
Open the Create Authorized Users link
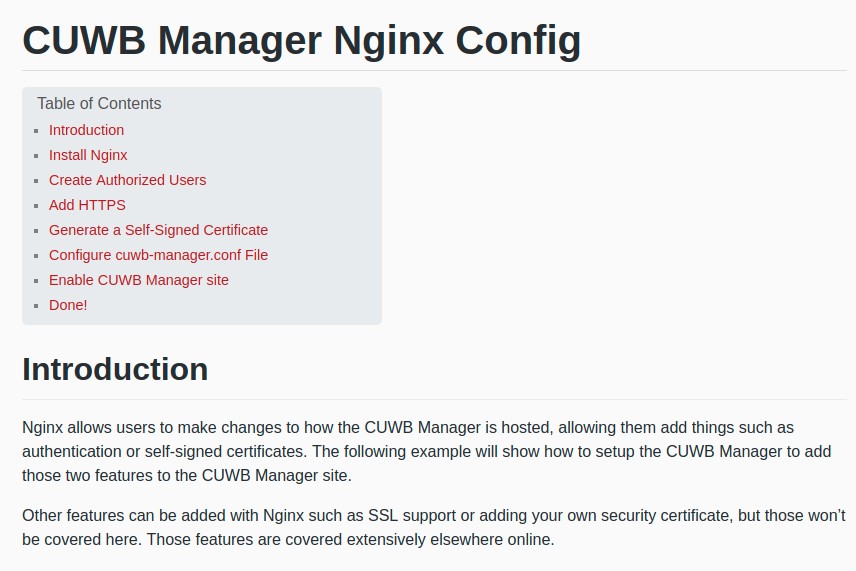127,180
